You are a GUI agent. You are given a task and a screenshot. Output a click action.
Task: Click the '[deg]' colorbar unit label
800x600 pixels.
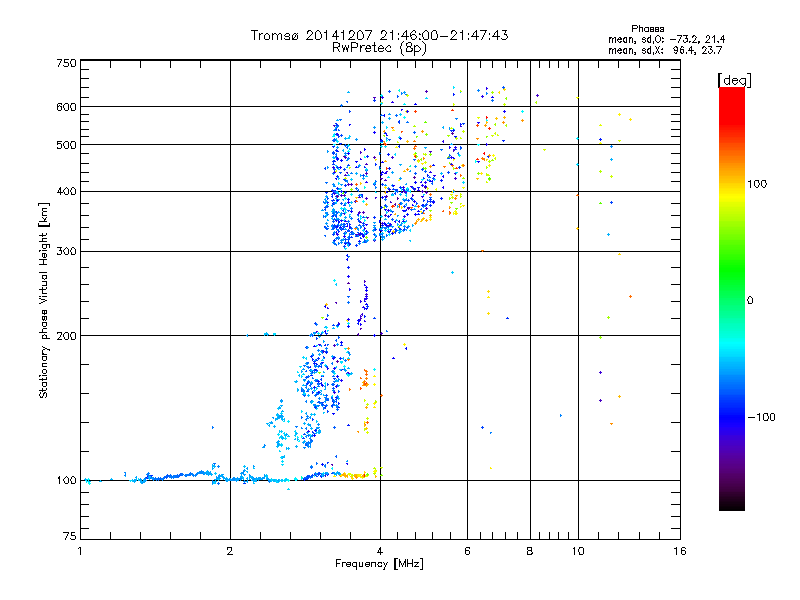734,80
